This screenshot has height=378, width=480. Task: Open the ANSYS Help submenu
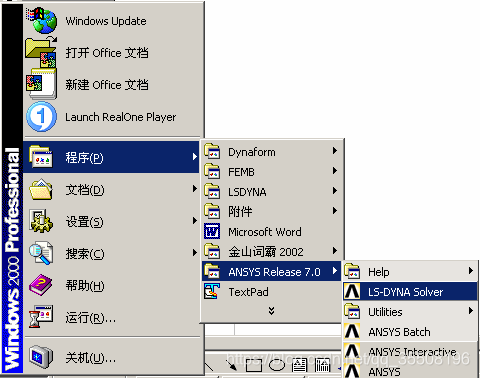click(410, 272)
